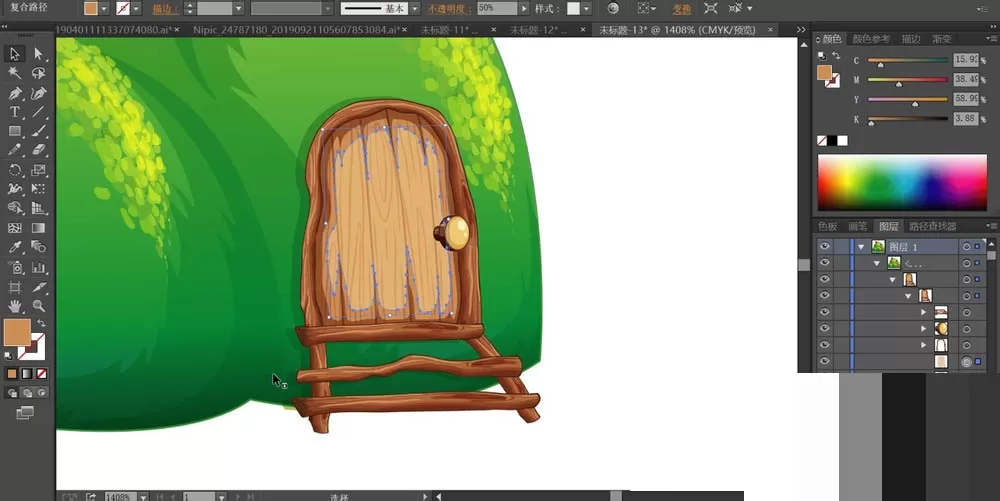
Task: Expand the door arch outline sublayer
Action: tap(923, 345)
